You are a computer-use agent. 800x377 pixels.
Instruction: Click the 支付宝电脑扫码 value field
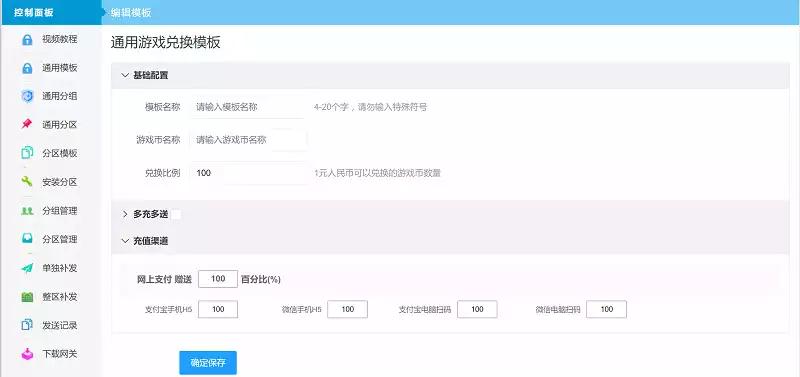pos(477,309)
